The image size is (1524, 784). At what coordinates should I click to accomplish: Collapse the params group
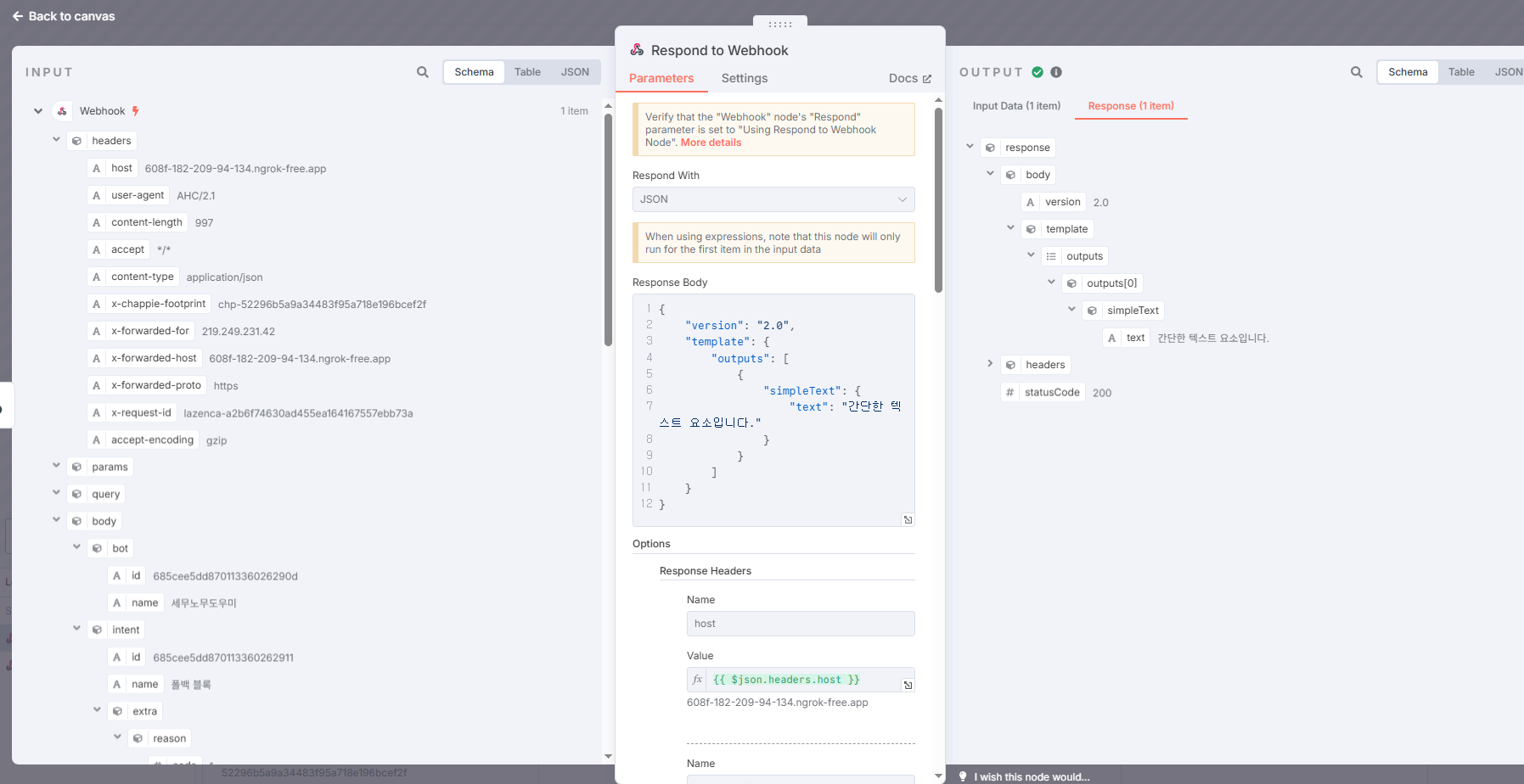tap(56, 465)
